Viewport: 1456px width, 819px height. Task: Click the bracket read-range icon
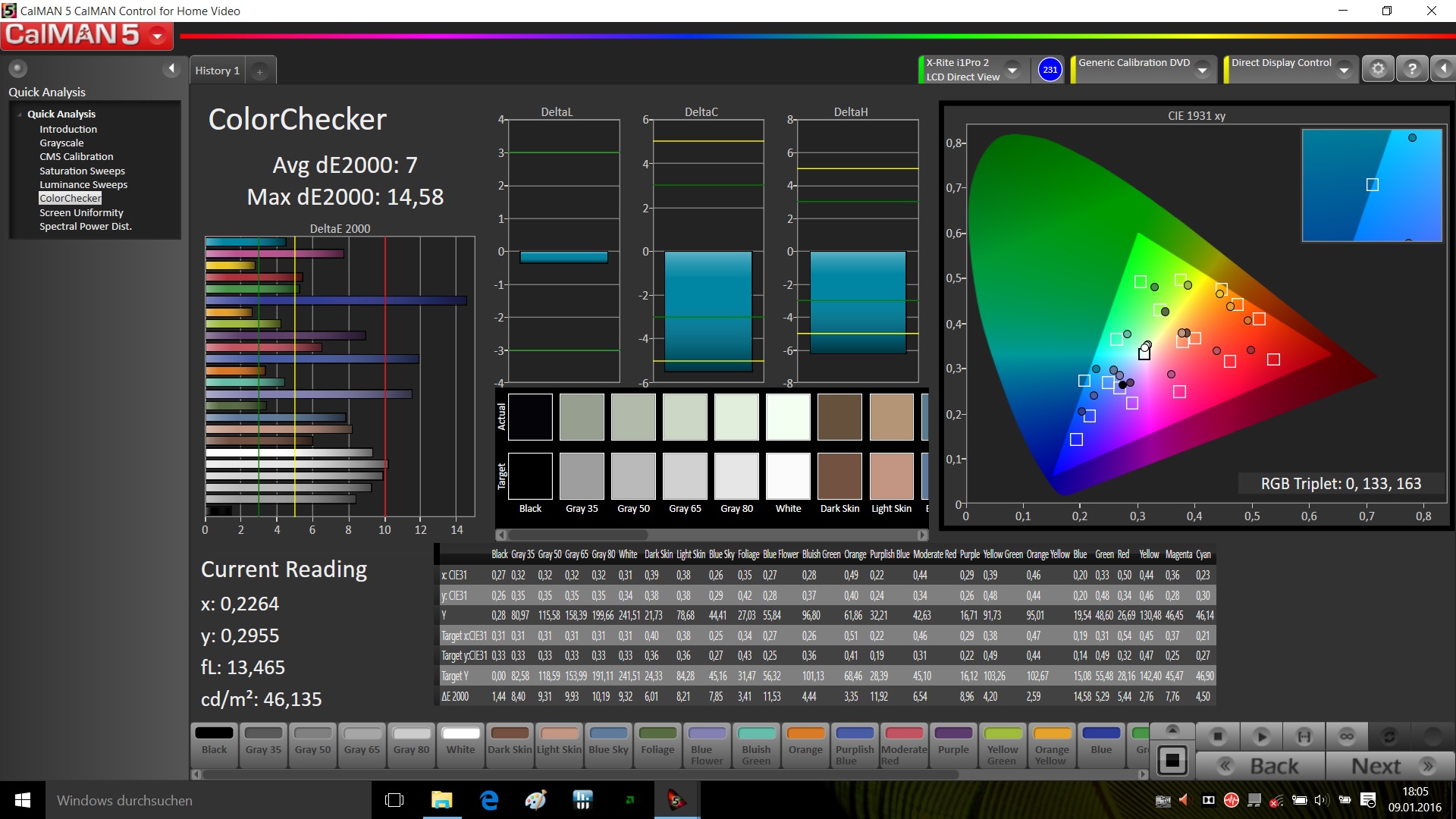(1304, 736)
